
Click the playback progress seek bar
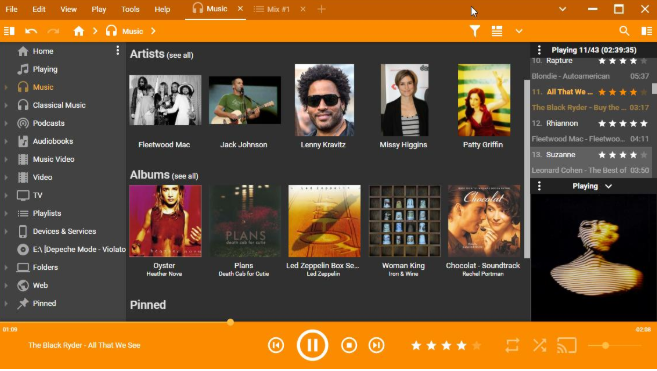tap(328, 322)
